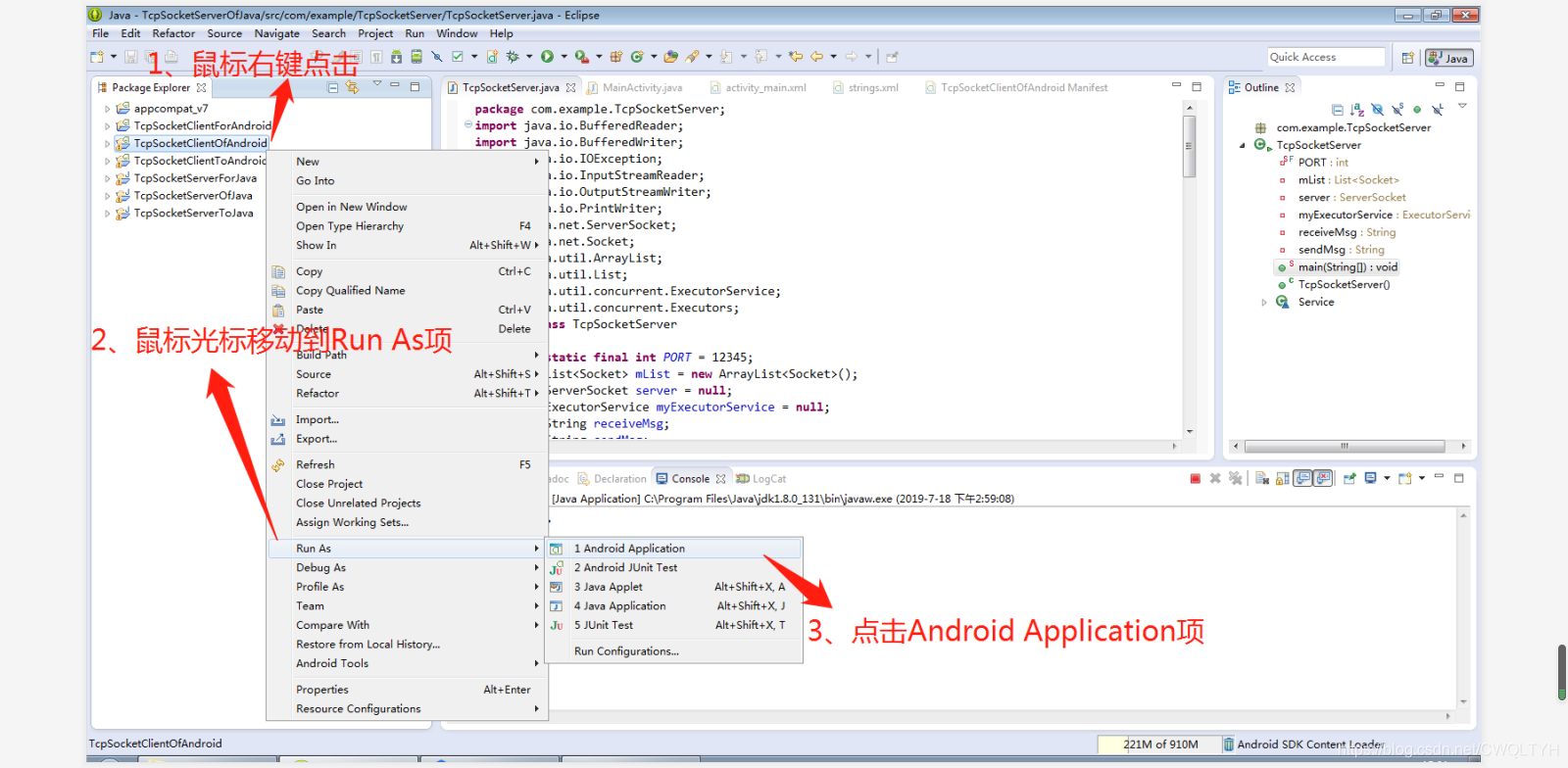Screen dimensions: 1568x768
Task: Click the green Run button icon
Action: point(547,57)
